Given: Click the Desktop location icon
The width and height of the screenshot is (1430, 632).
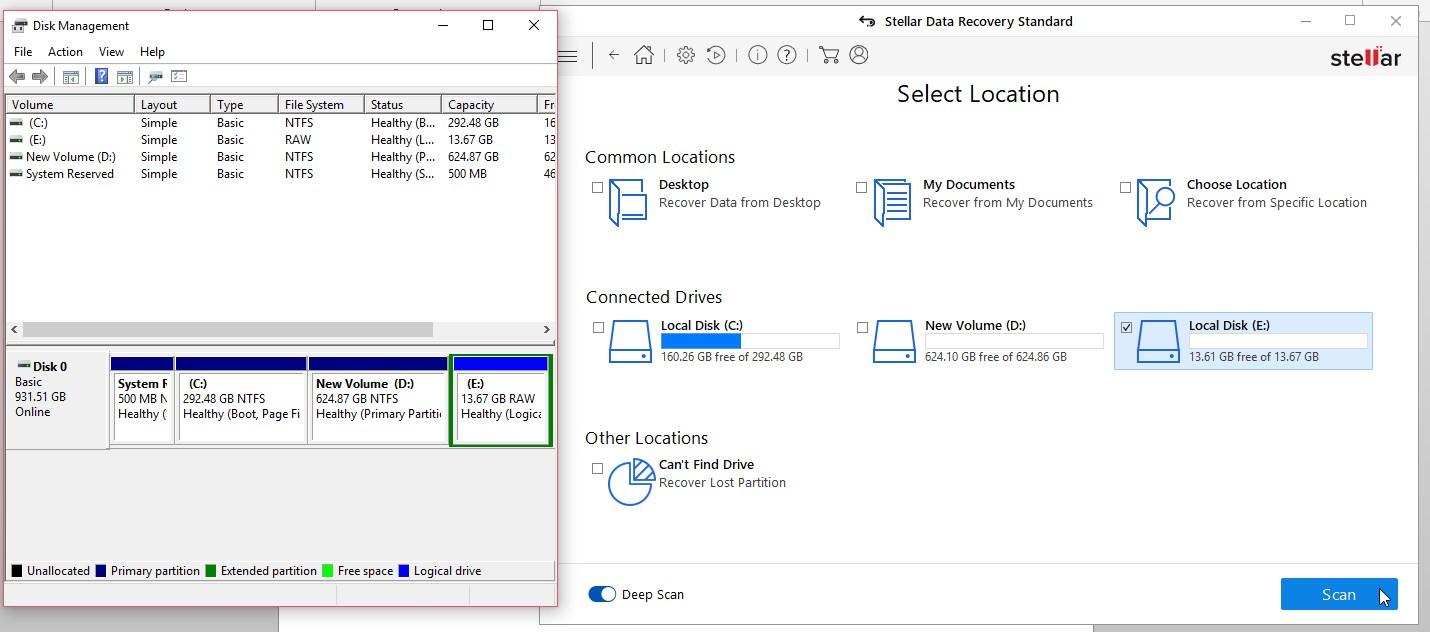Looking at the screenshot, I should click(x=628, y=202).
